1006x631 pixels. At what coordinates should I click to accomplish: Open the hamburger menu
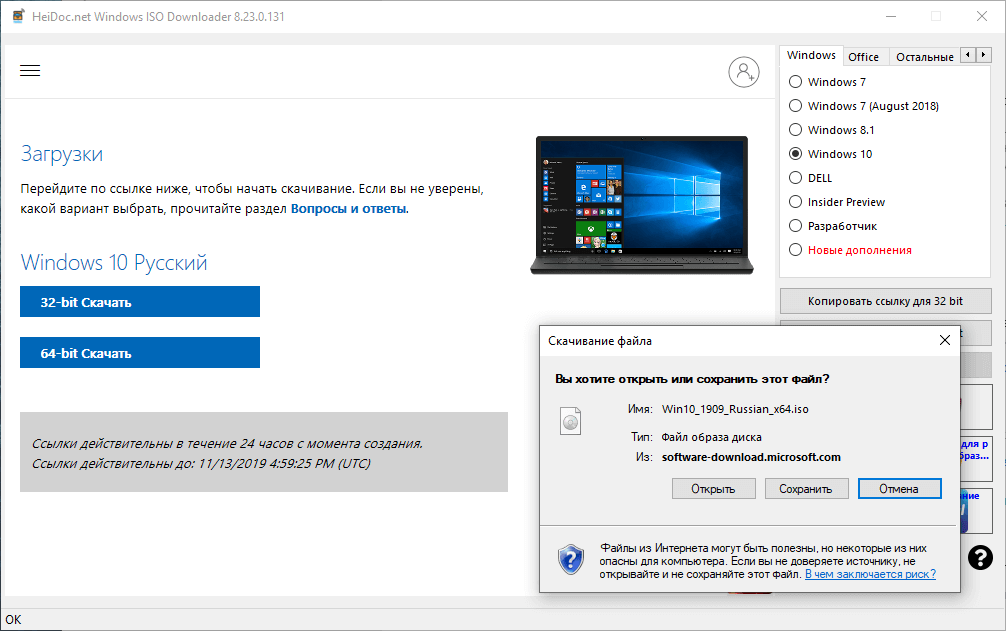pos(30,70)
